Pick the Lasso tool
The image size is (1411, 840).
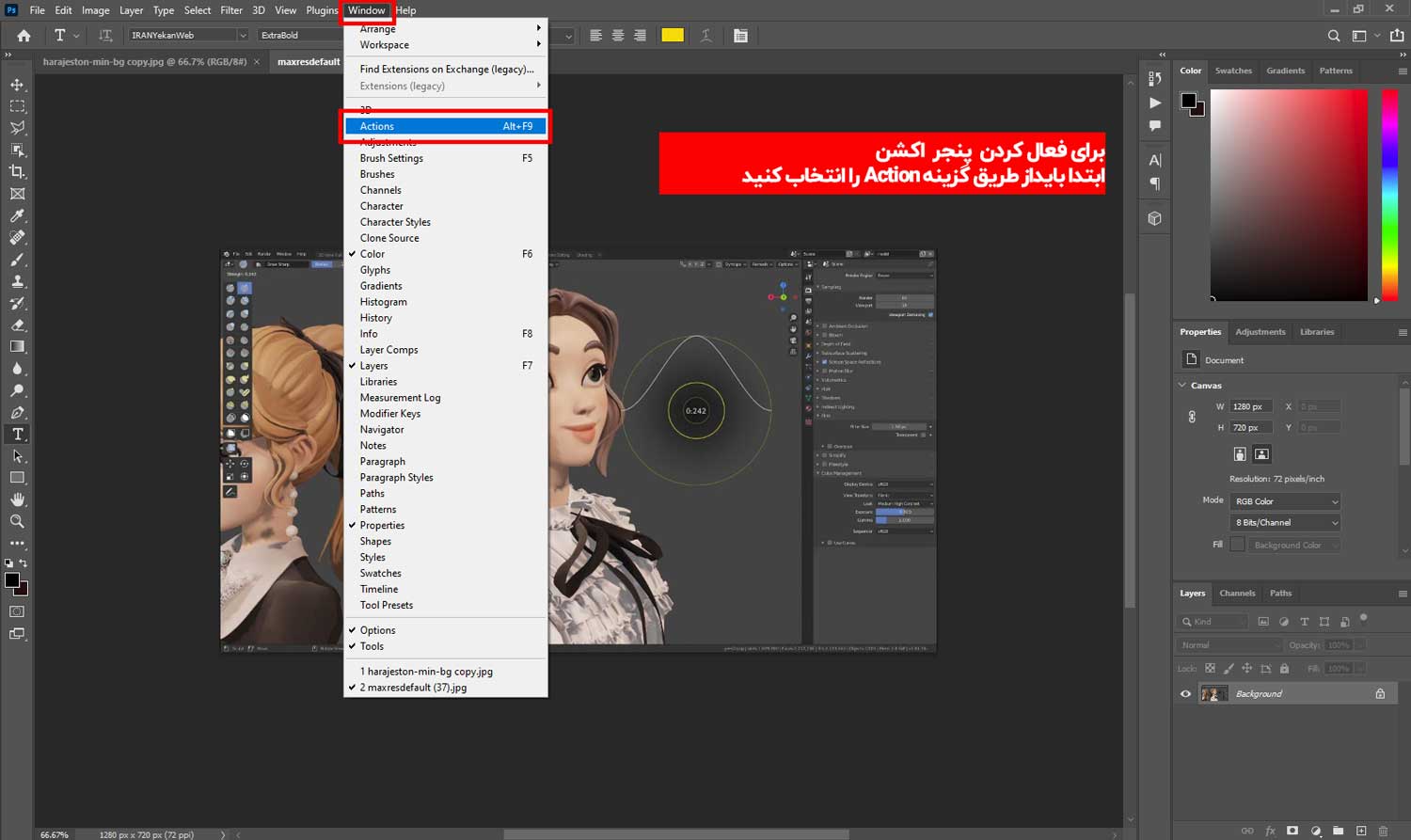point(17,128)
